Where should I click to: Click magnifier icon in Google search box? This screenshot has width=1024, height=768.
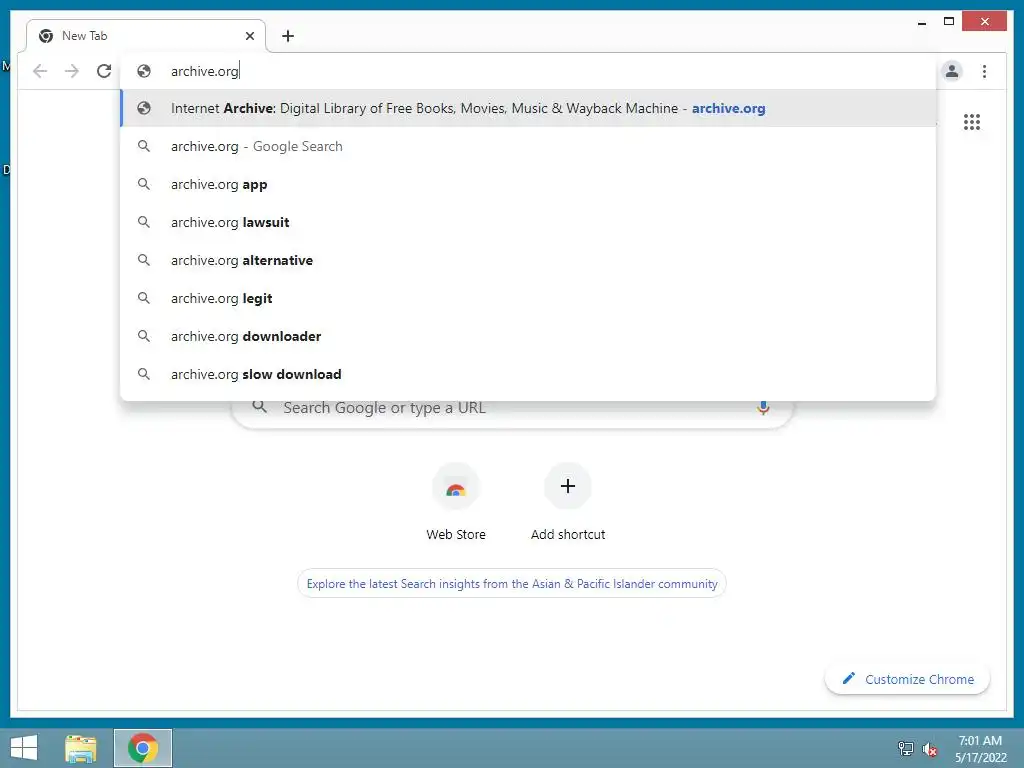[x=259, y=408]
